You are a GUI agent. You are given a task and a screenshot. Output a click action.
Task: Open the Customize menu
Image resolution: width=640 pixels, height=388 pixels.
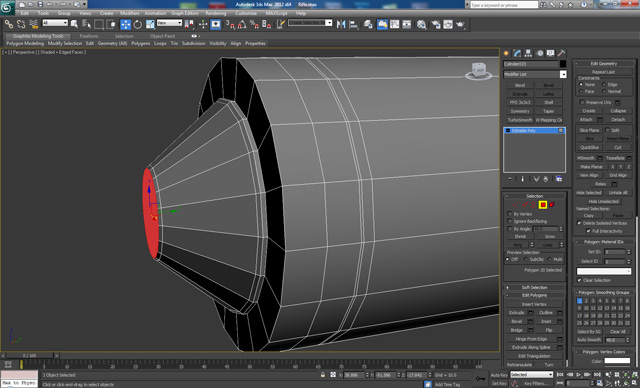tap(246, 13)
